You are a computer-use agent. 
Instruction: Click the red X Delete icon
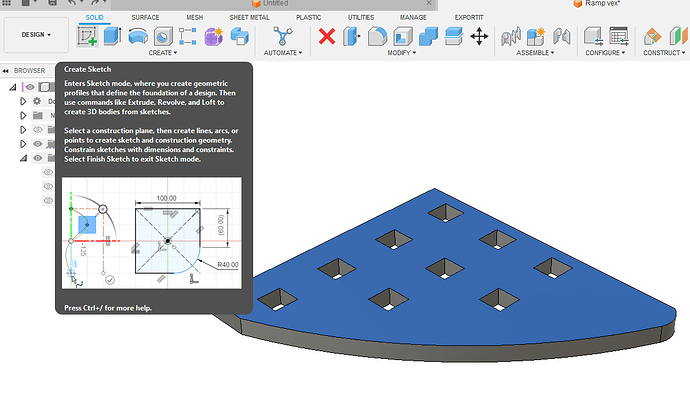point(327,37)
